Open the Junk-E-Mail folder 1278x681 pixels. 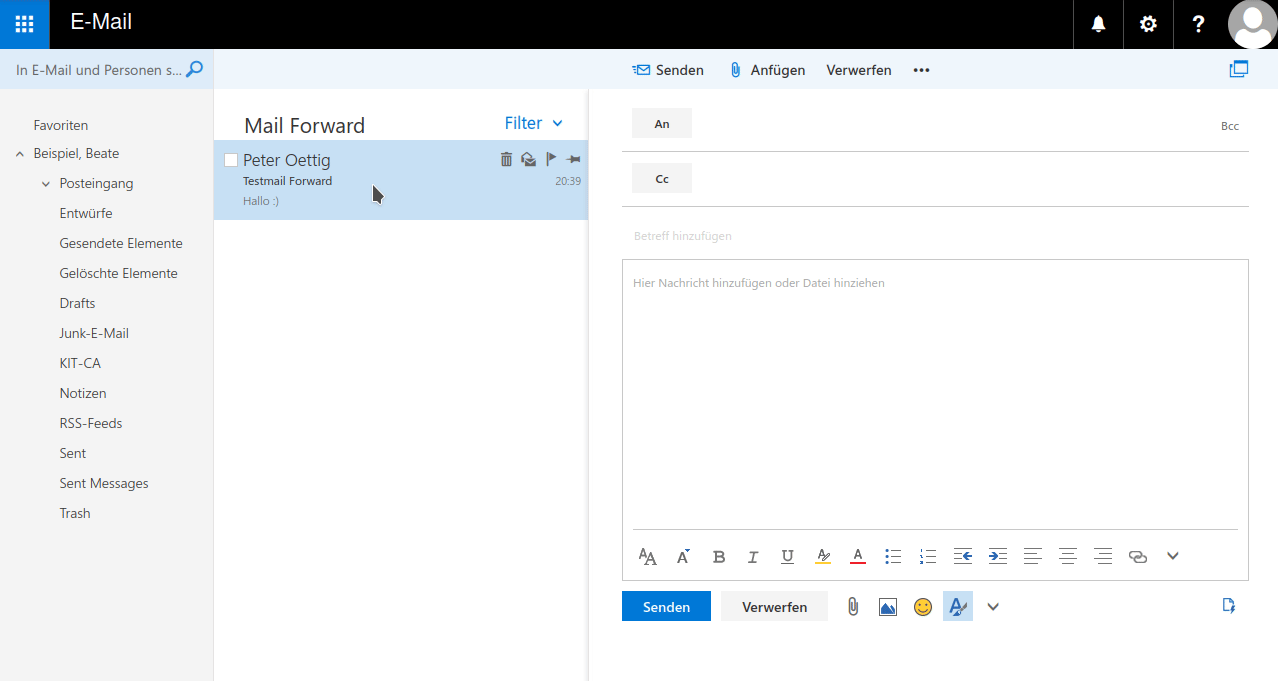94,333
